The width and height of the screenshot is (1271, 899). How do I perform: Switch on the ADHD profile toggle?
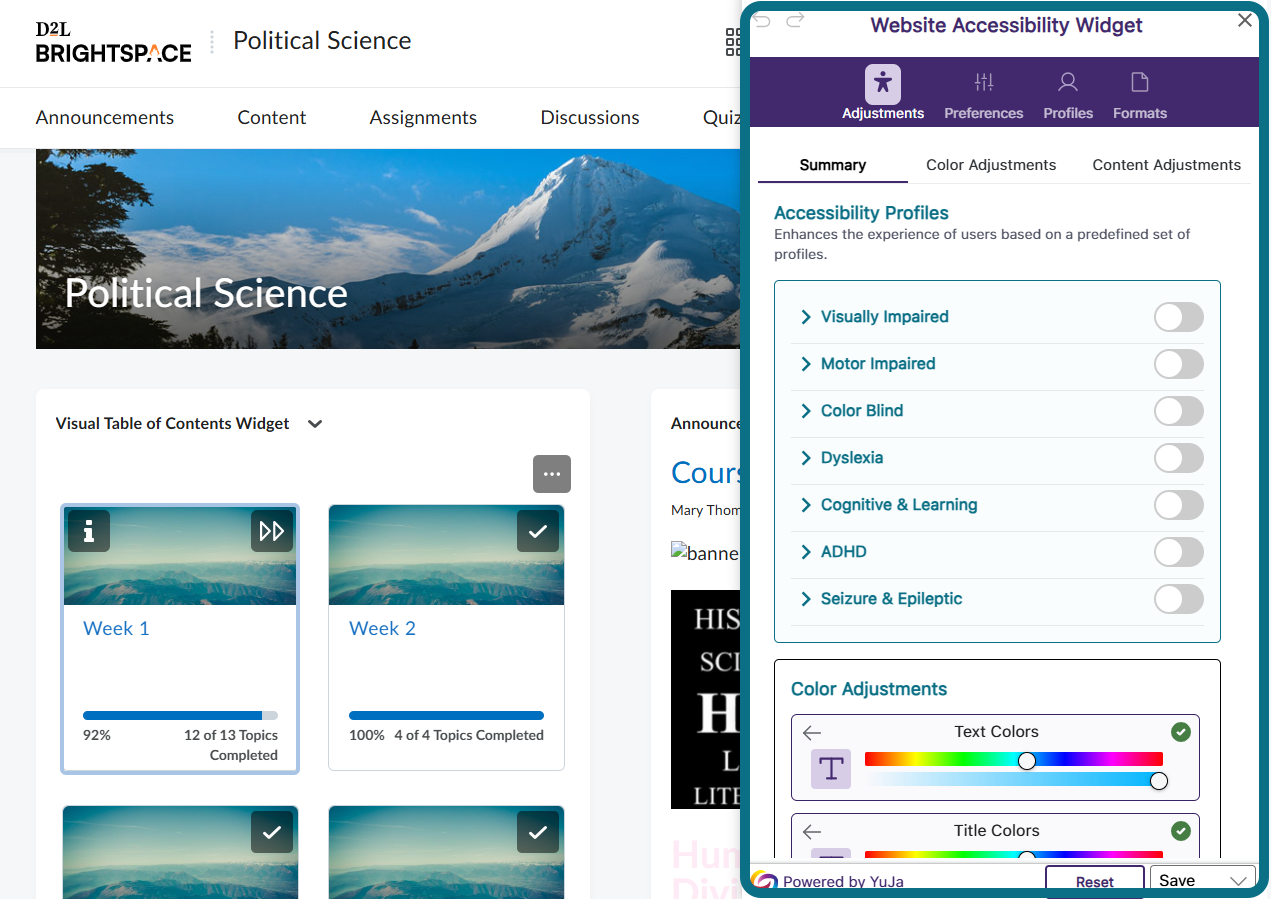click(1179, 552)
